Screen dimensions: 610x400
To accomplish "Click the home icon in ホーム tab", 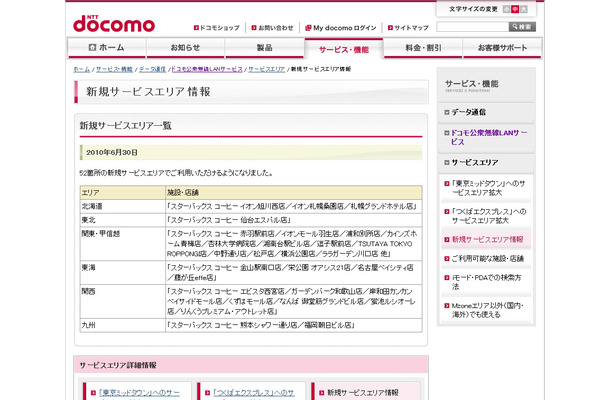I will 92,47.
